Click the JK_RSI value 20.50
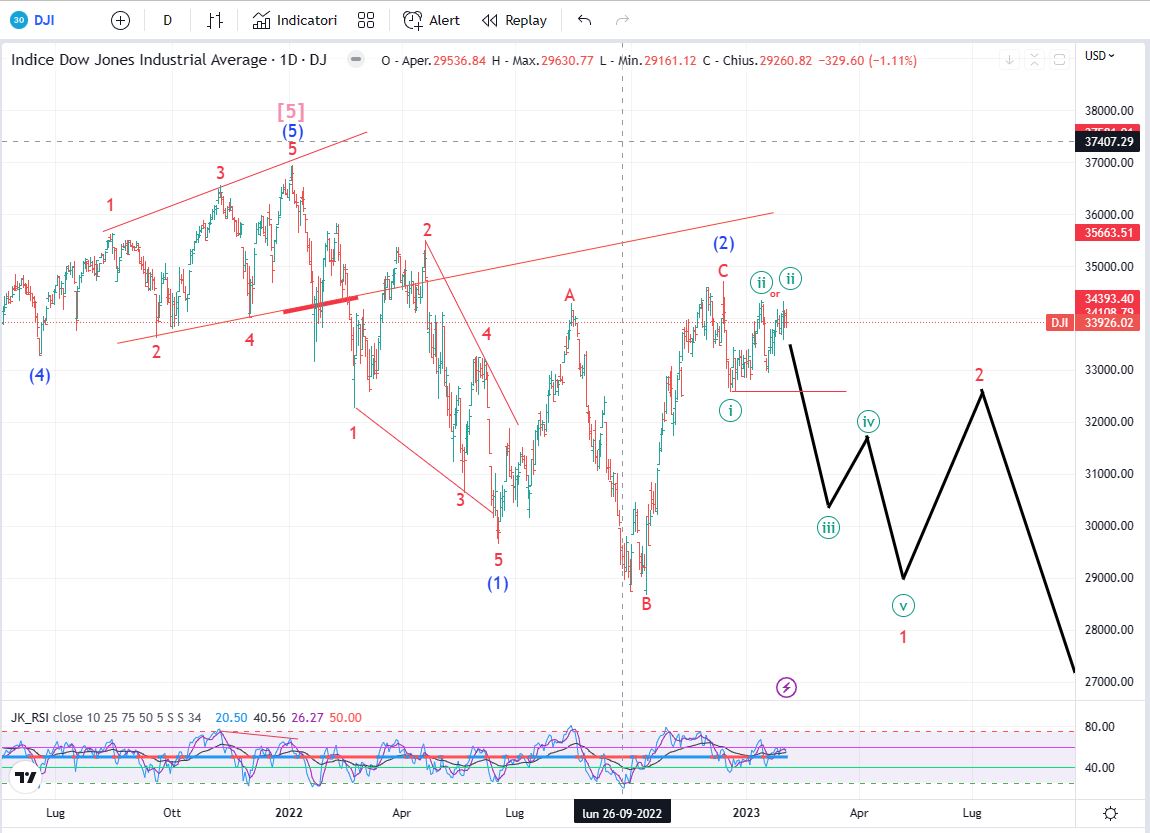This screenshot has height=833, width=1150. [231, 717]
